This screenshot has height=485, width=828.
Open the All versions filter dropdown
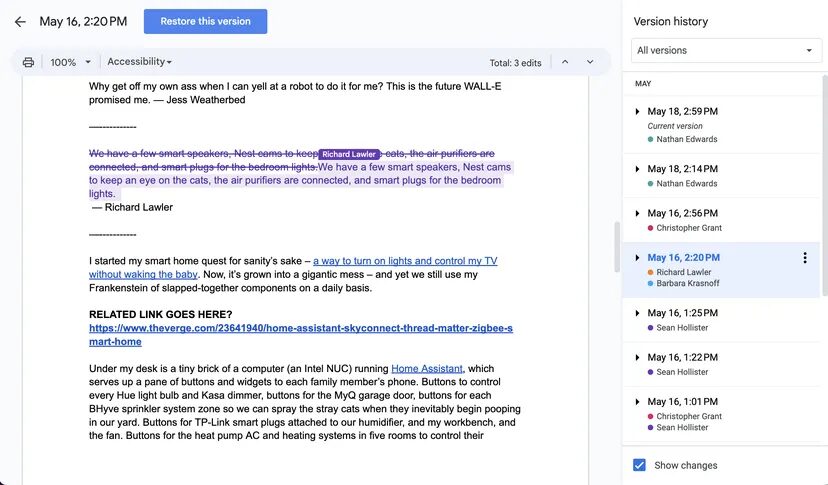725,50
